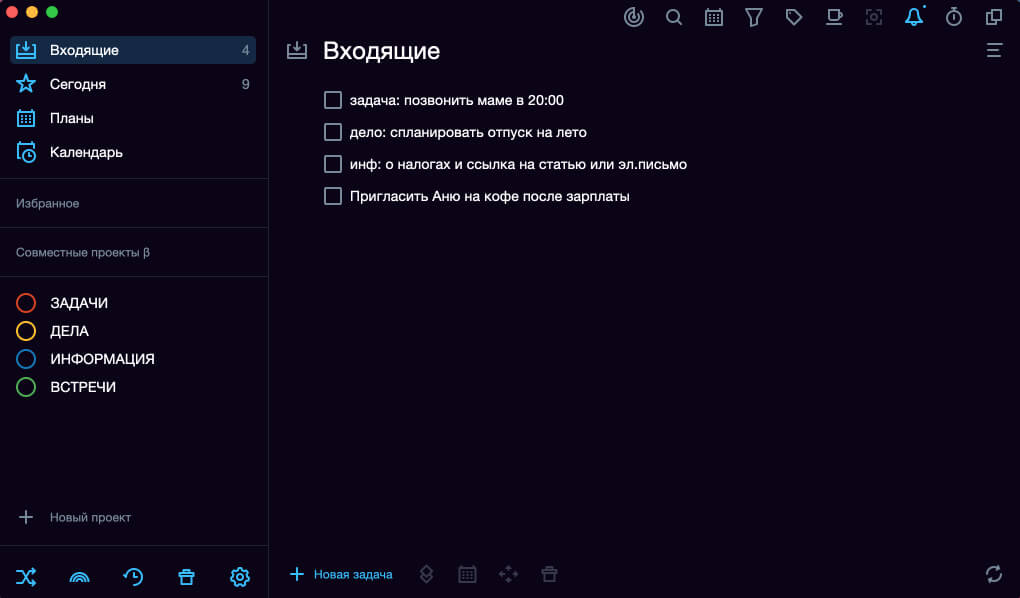Image resolution: width=1020 pixels, height=598 pixels.
Task: Check the task 'спланировать отпуск на лето'
Action: click(x=332, y=132)
